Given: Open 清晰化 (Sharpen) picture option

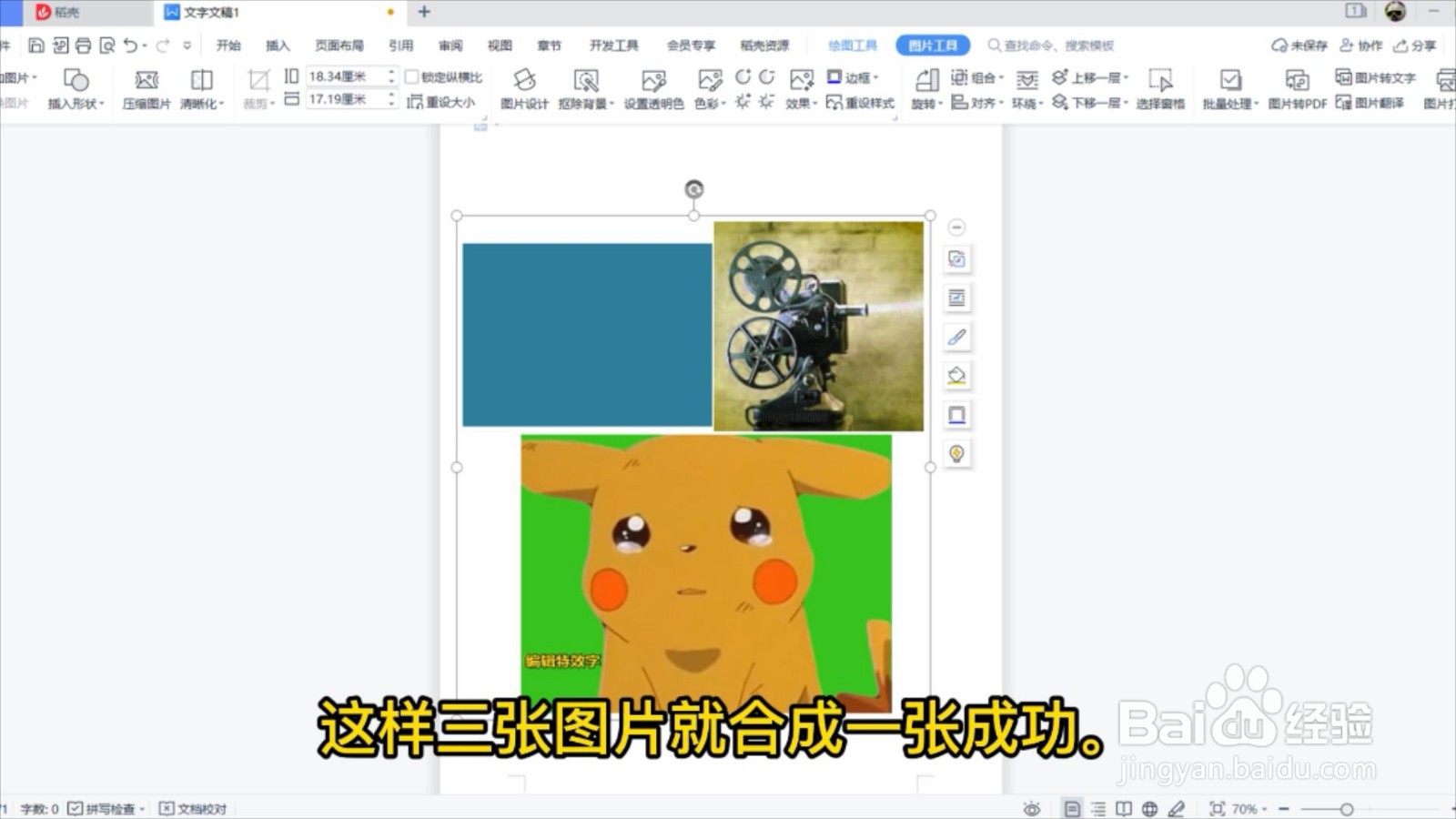Looking at the screenshot, I should coord(202,89).
